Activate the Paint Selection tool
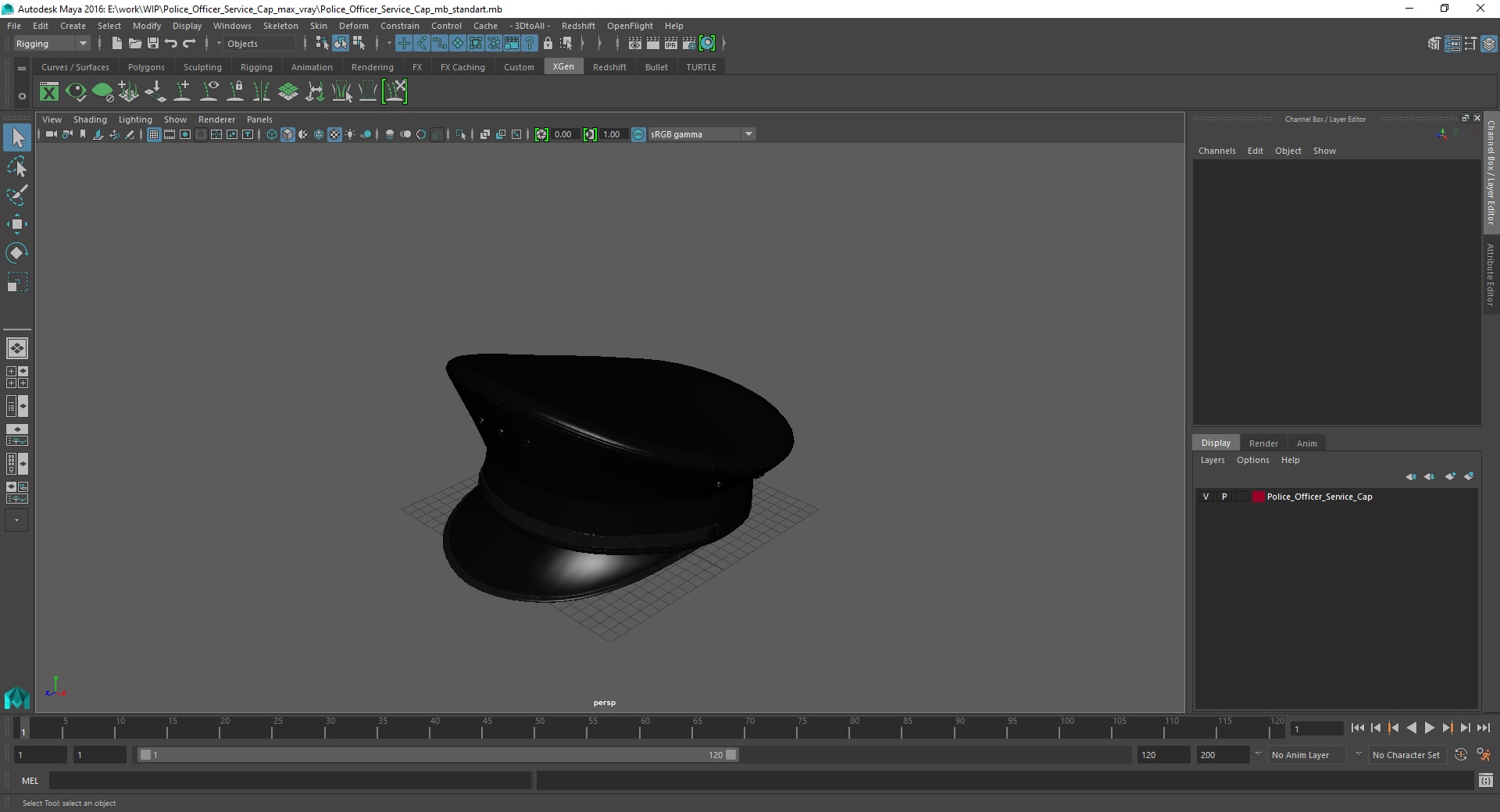Viewport: 1500px width, 812px height. tap(17, 195)
